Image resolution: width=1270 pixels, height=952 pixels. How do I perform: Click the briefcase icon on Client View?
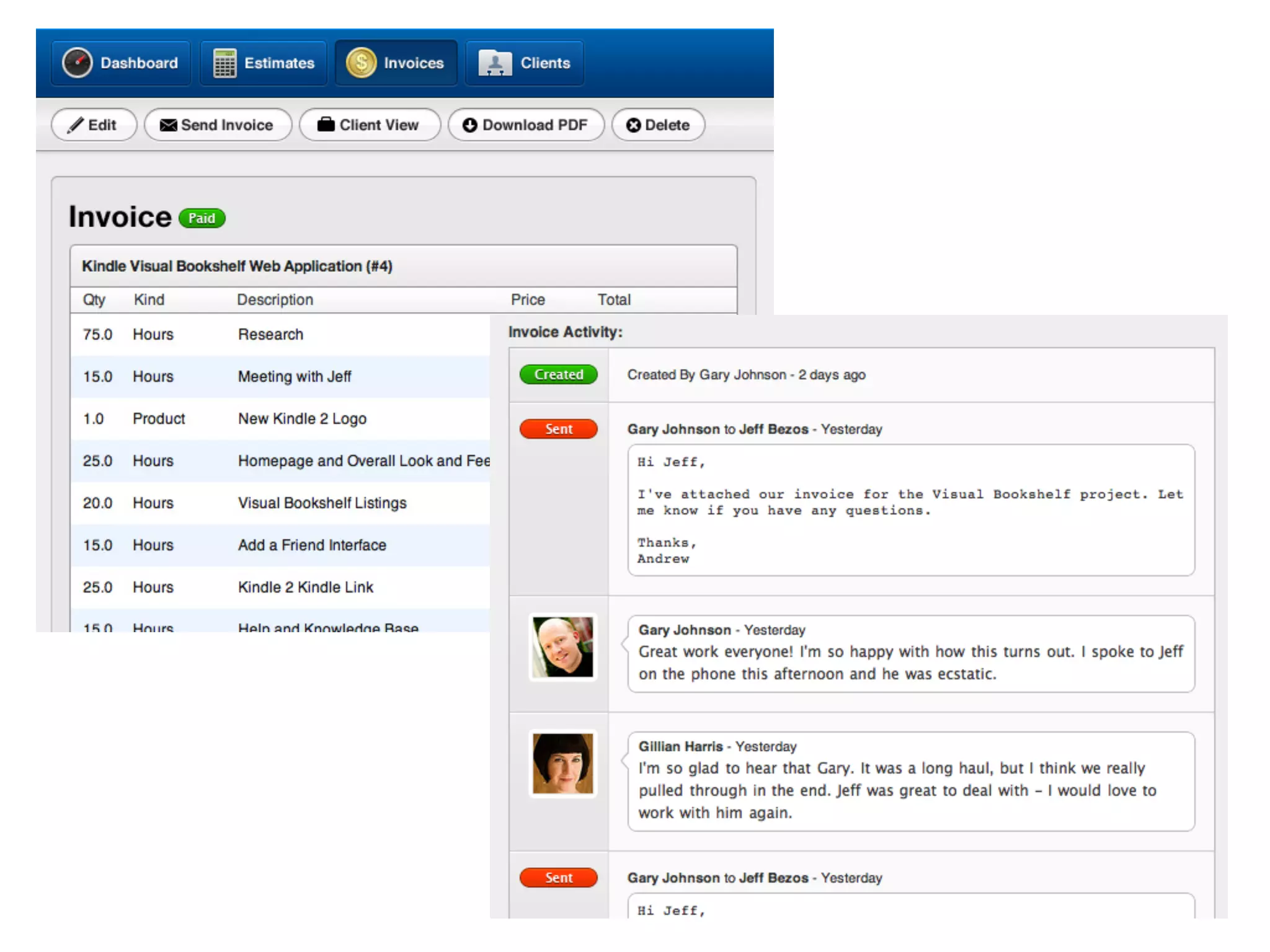coord(326,125)
